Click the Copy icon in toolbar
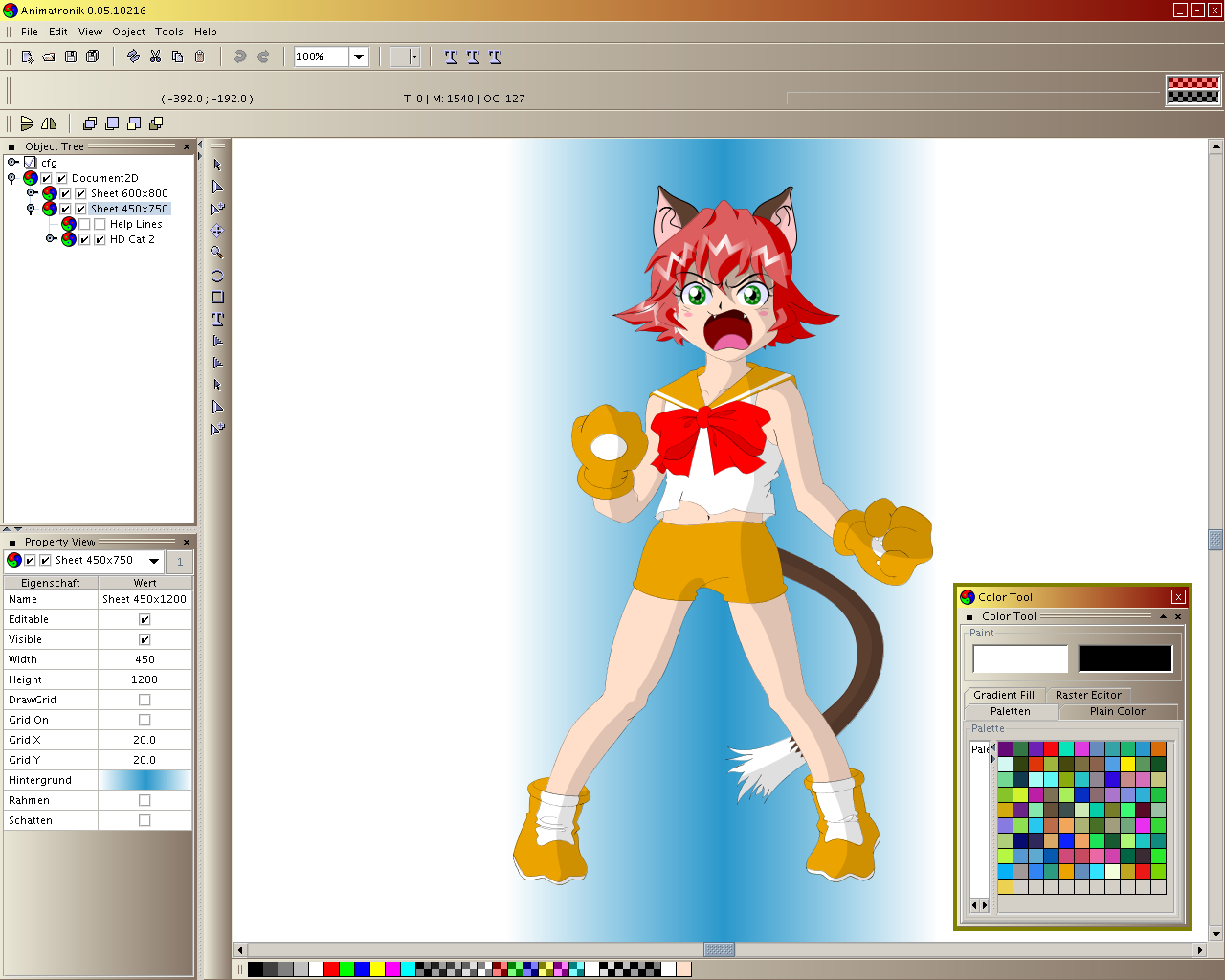The height and width of the screenshot is (980, 1225). tap(177, 56)
